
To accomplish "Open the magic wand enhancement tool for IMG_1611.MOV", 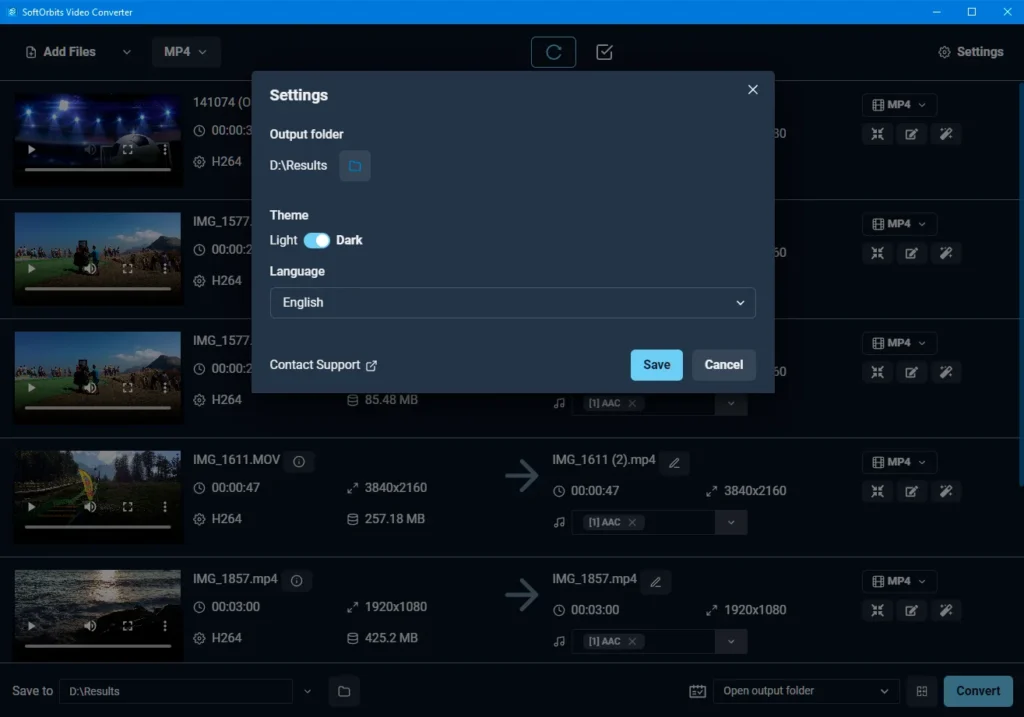I will pos(946,491).
